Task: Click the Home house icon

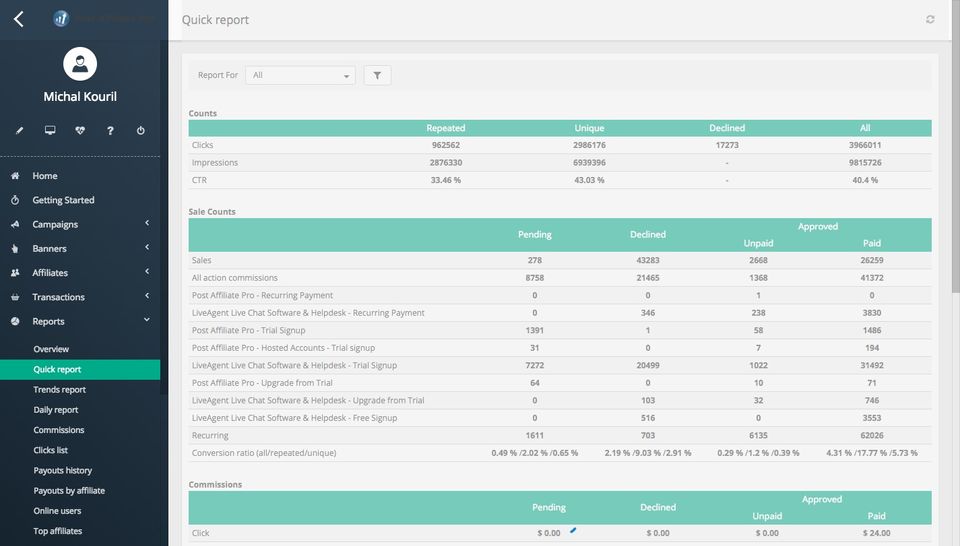Action: click(15, 176)
